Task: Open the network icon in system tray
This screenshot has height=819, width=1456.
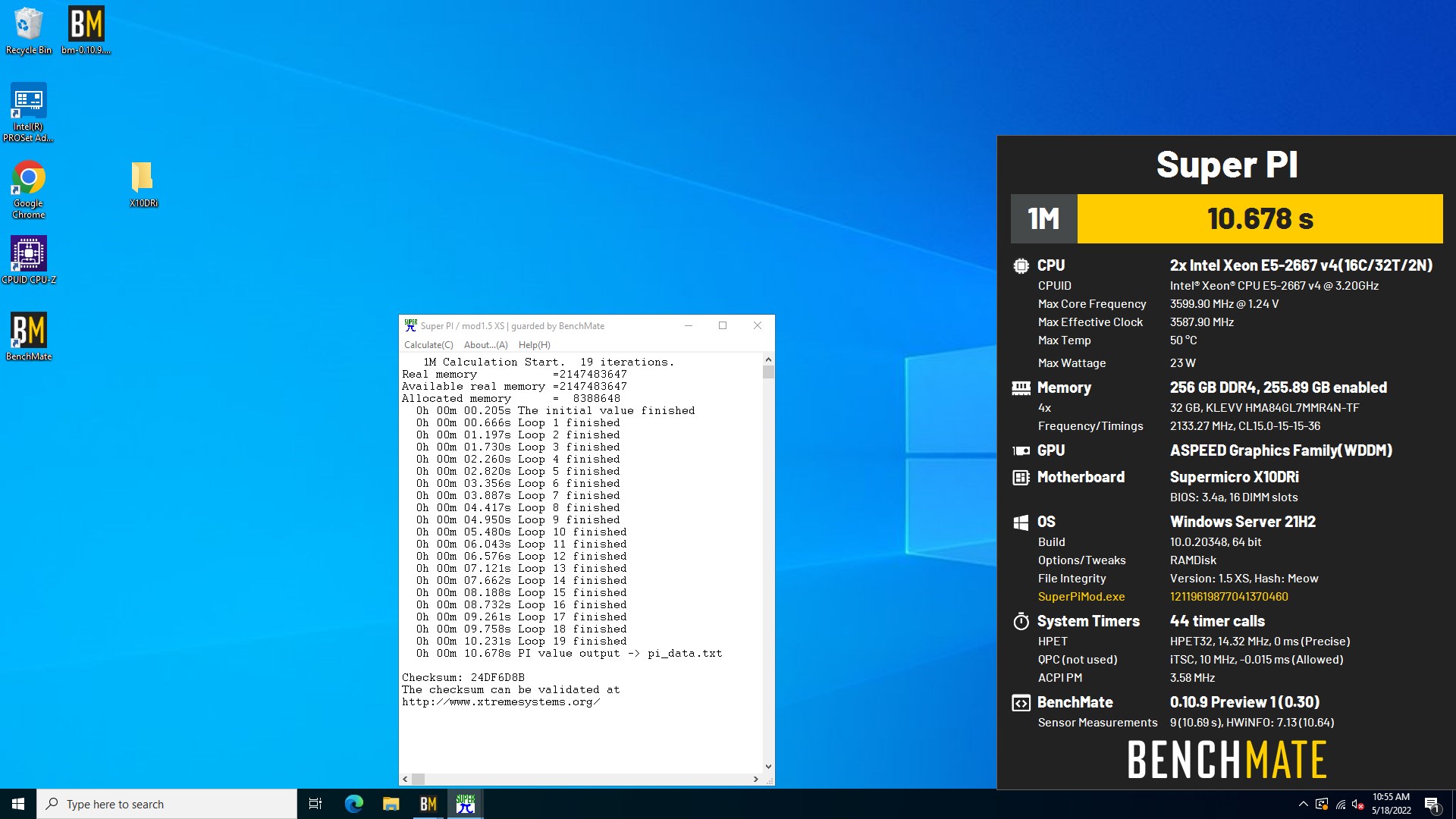Action: coord(1340,804)
